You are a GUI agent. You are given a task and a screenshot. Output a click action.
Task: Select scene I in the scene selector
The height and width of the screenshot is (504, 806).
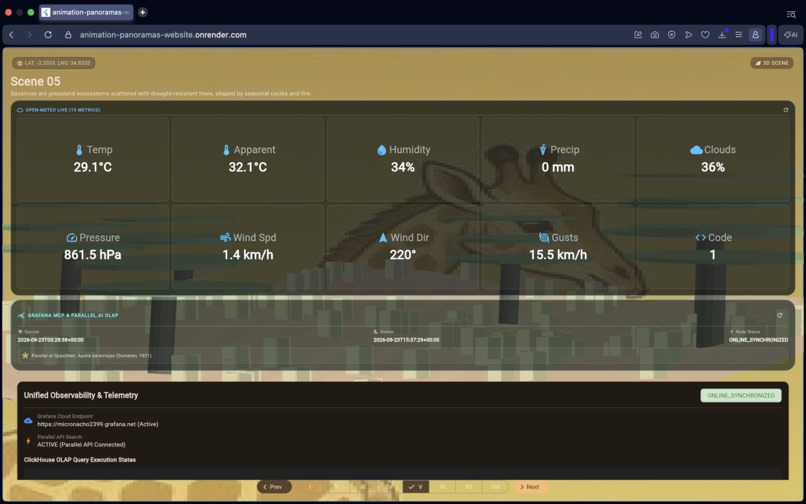[x=310, y=487]
